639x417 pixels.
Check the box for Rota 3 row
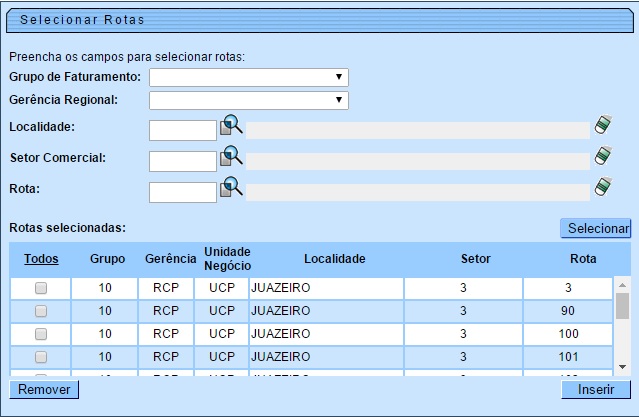[41, 288]
